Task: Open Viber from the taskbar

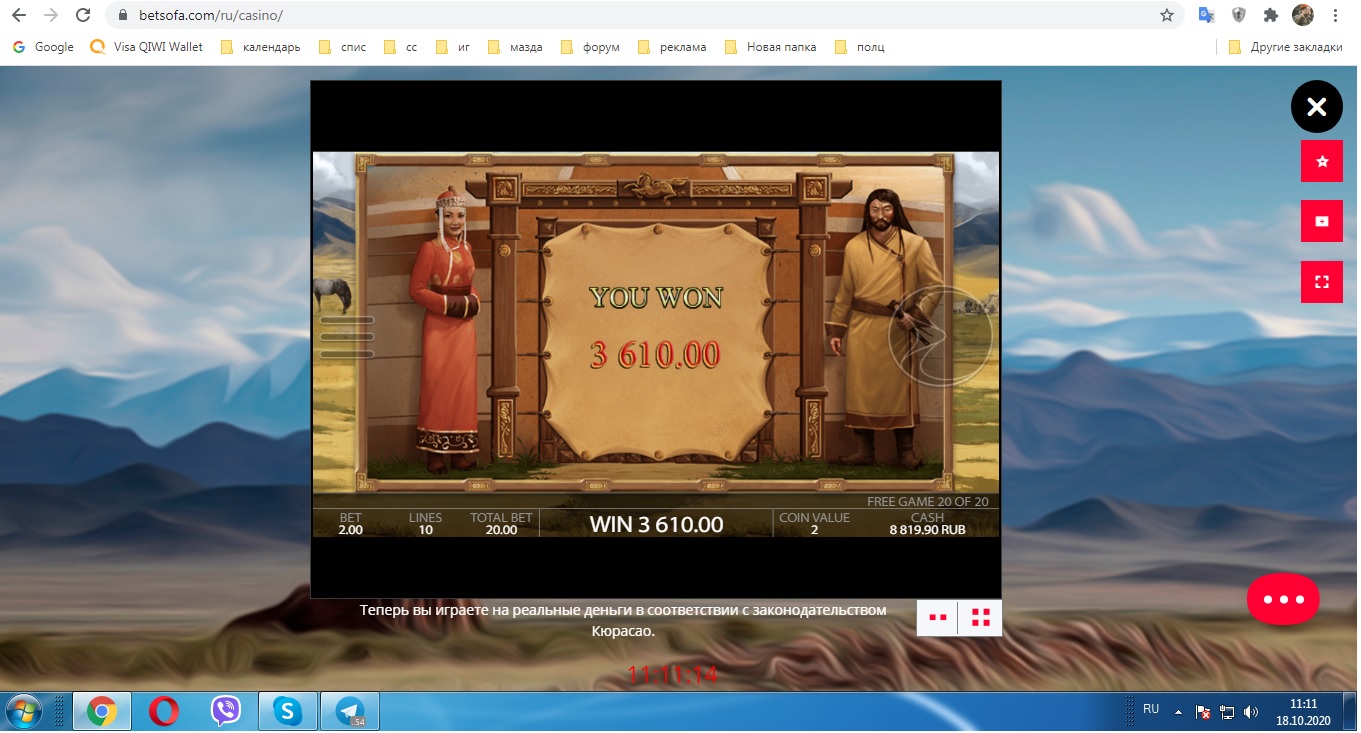Action: coord(225,711)
